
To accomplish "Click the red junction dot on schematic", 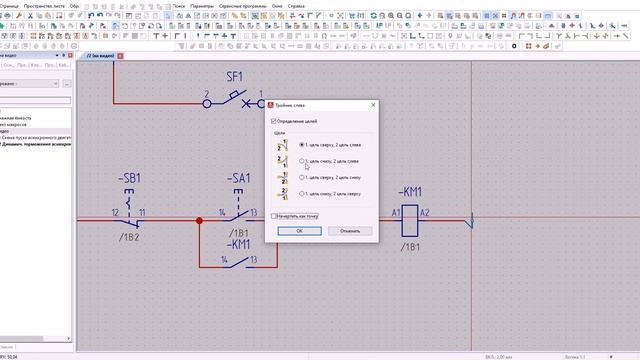I will pyautogui.click(x=199, y=220).
